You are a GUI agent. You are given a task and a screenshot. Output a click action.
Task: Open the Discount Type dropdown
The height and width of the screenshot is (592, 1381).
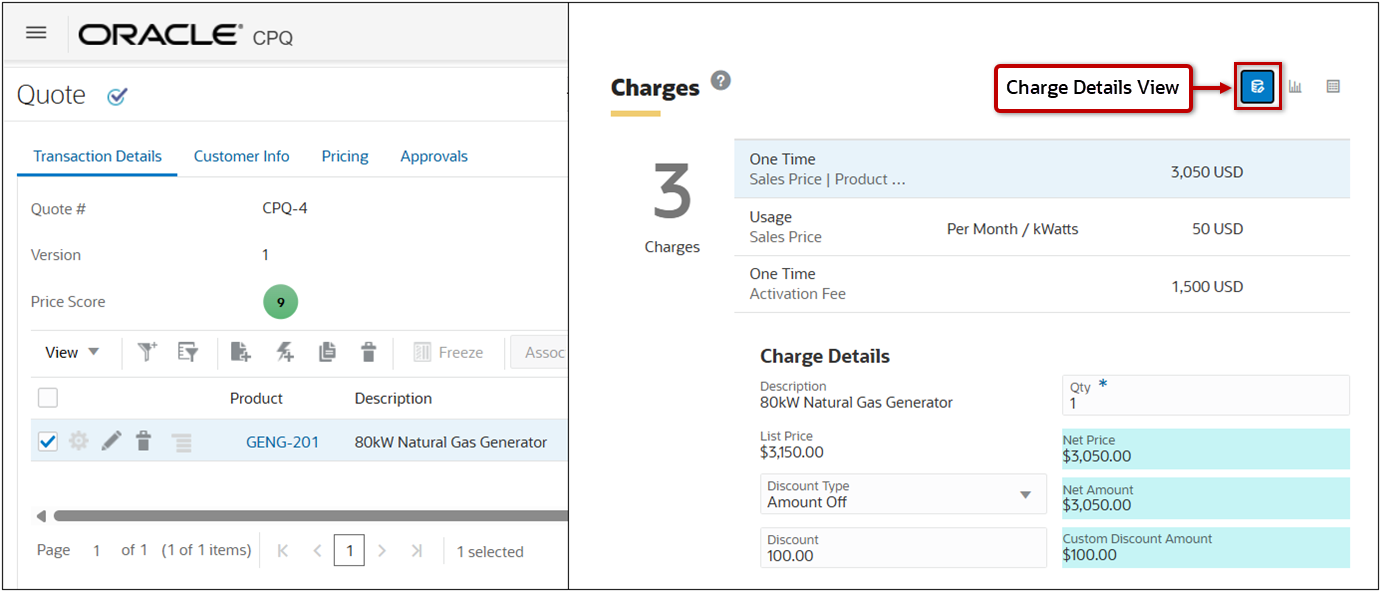(1026, 494)
